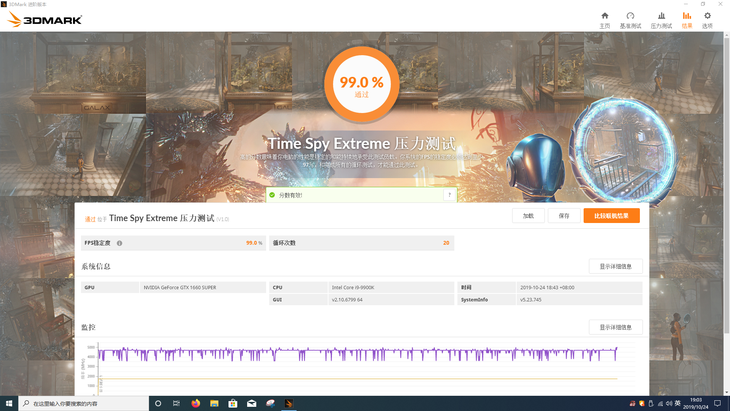Image resolution: width=730 pixels, height=411 pixels.
Task: Open Task View on the taskbar
Action: pos(176,404)
